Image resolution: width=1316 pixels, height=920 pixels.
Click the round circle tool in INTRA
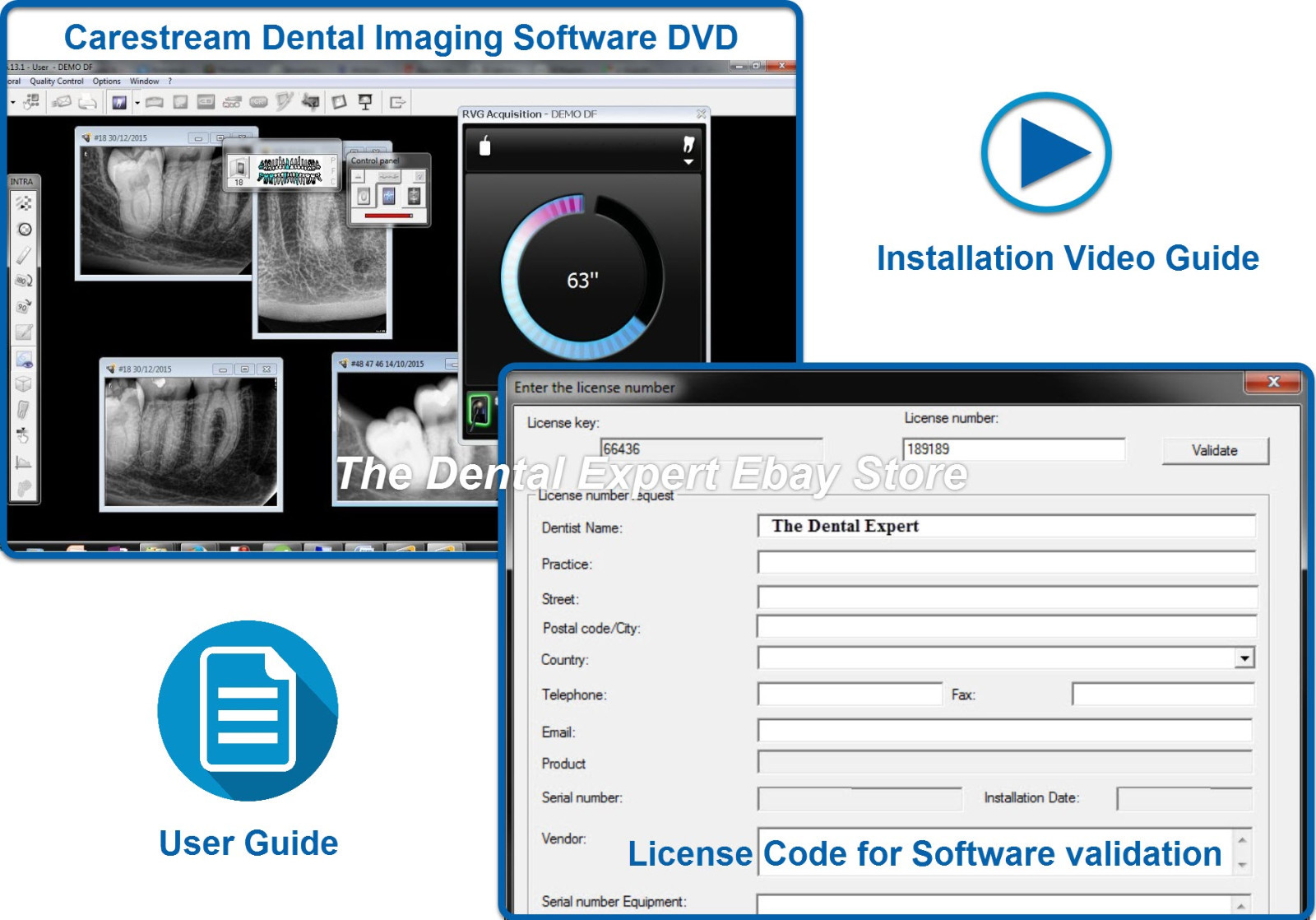pyautogui.click(x=25, y=230)
